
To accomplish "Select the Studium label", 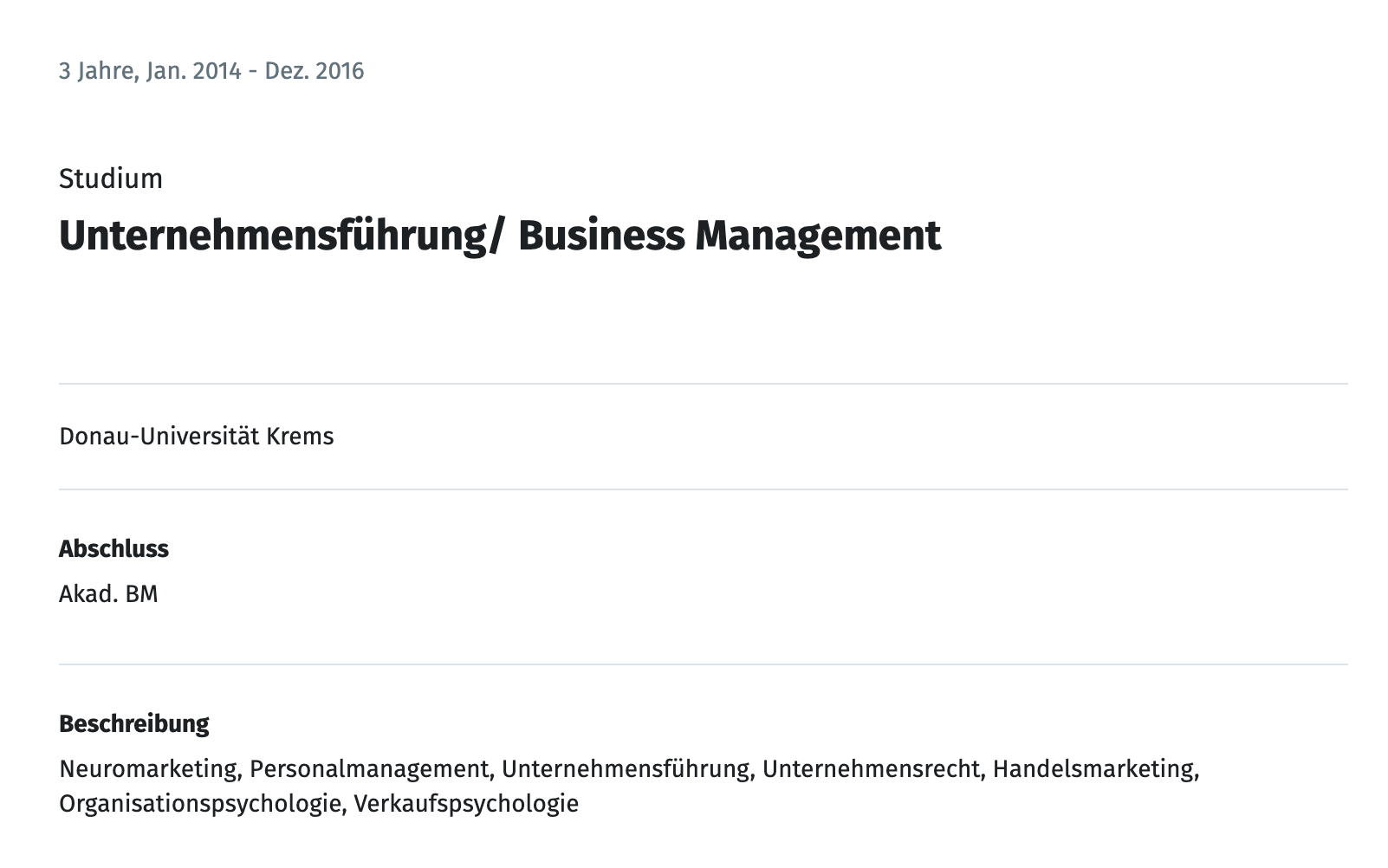I will (111, 178).
